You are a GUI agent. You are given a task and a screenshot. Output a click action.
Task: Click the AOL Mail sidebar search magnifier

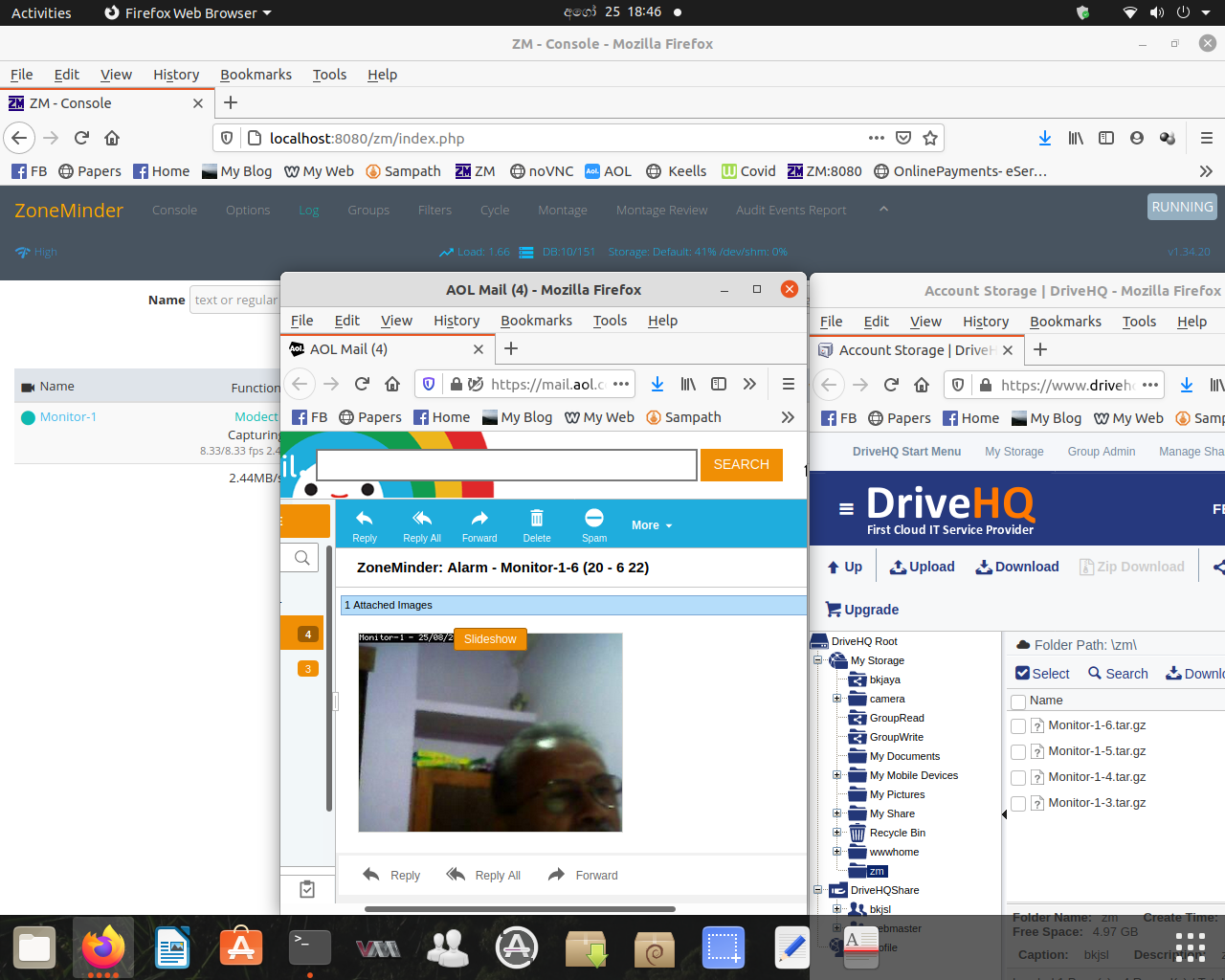pyautogui.click(x=302, y=558)
